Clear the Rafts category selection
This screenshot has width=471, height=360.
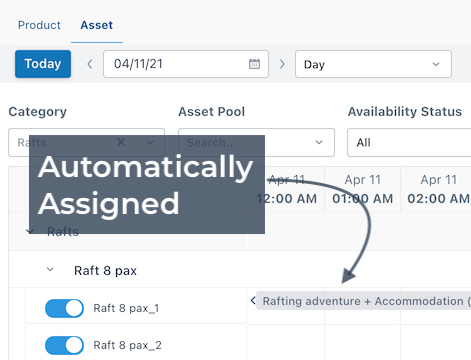(x=121, y=142)
